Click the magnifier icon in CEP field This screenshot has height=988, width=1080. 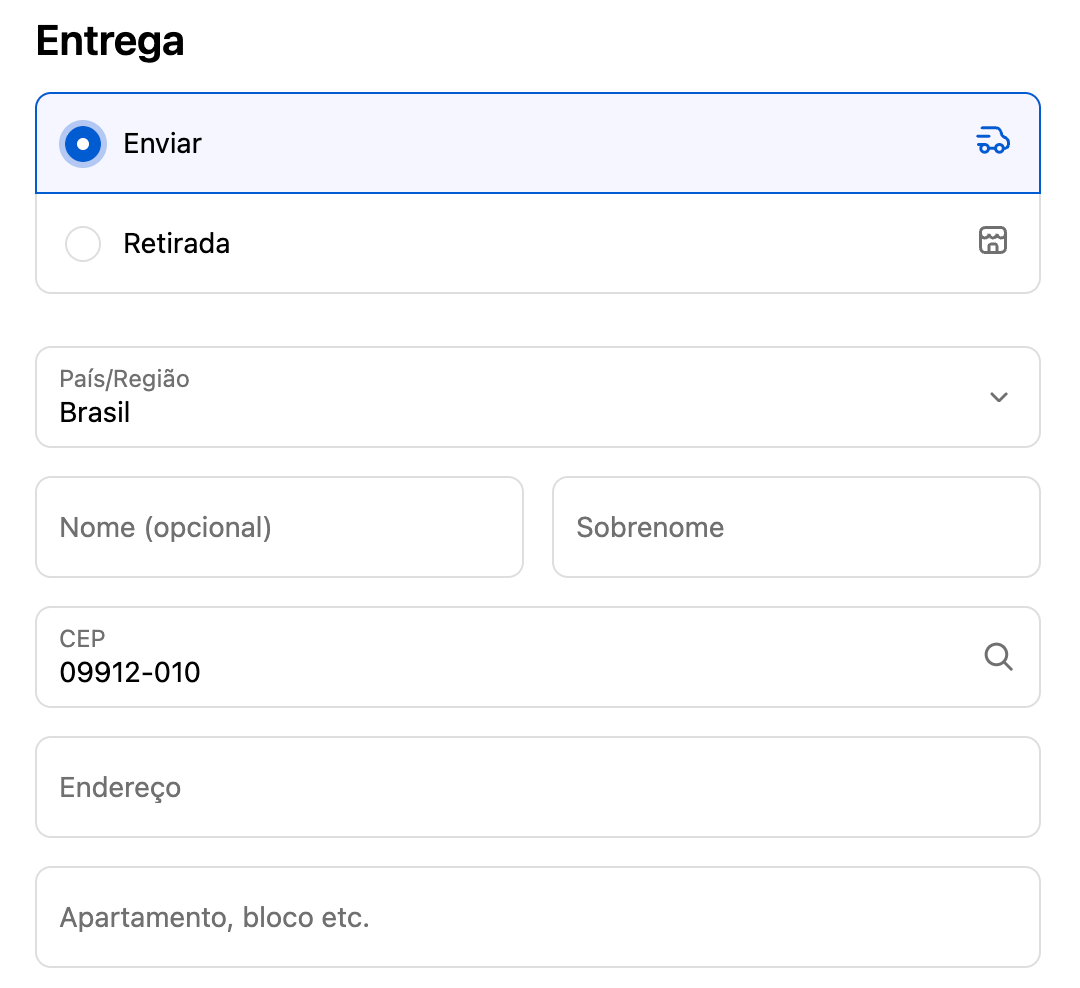coord(998,657)
